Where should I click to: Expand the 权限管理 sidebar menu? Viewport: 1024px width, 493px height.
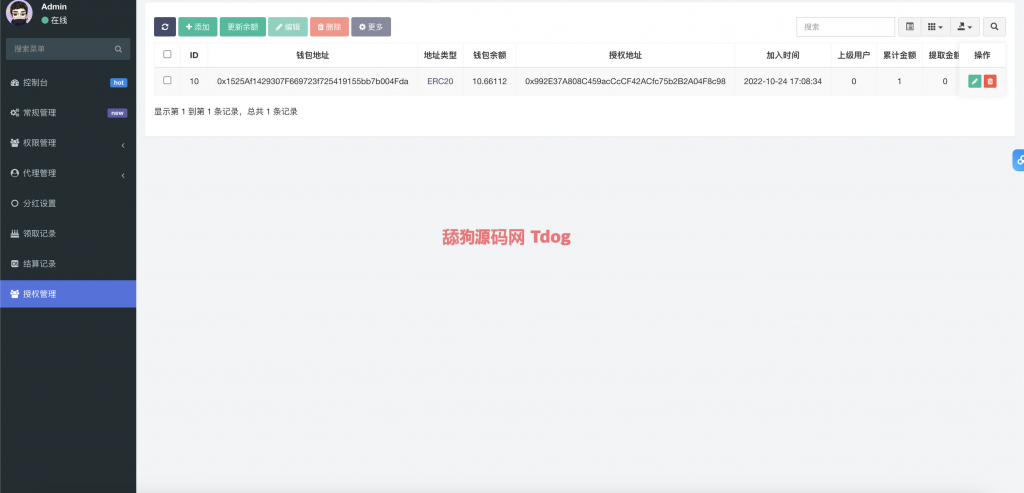coord(66,143)
